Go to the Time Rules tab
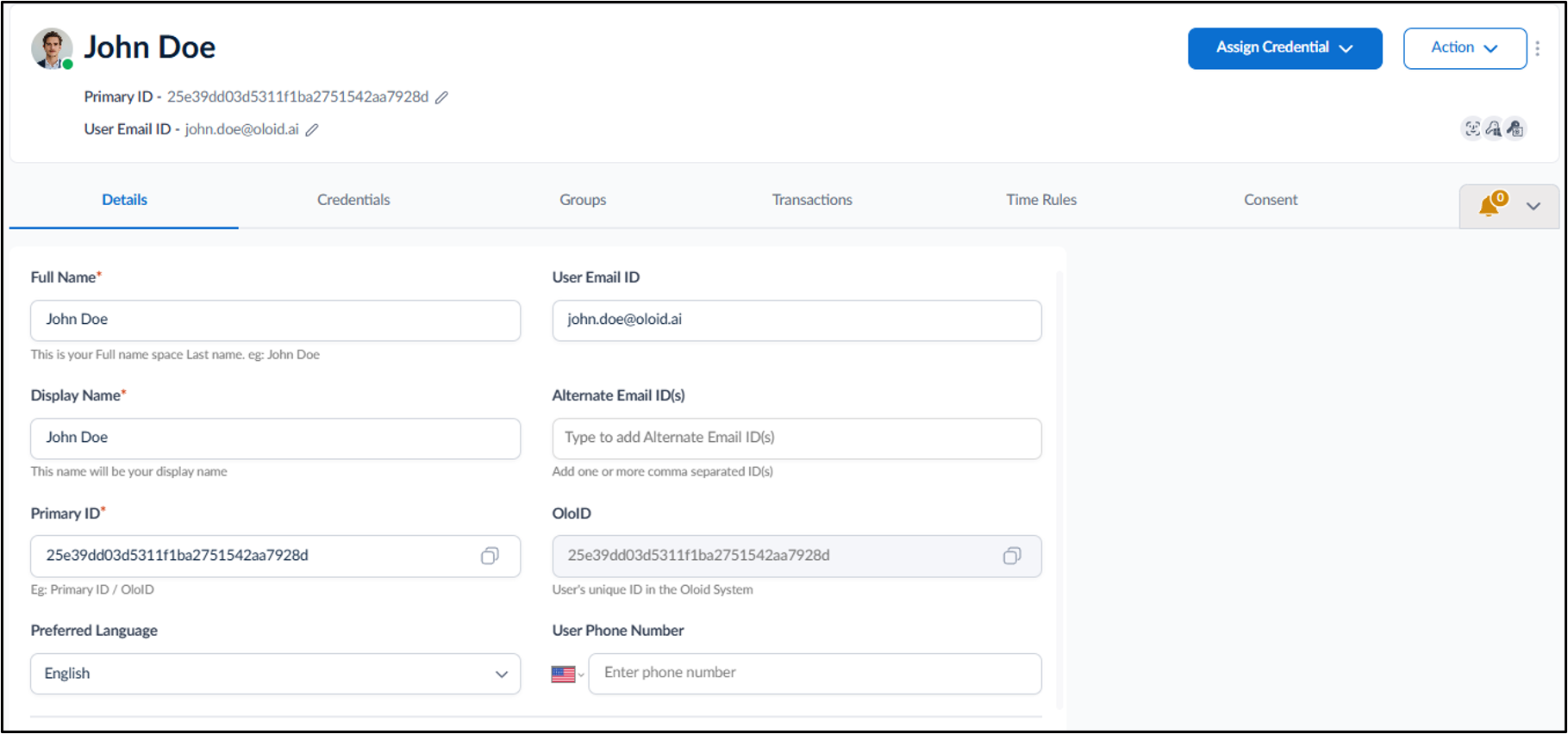This screenshot has height=734, width=1568. point(1041,200)
